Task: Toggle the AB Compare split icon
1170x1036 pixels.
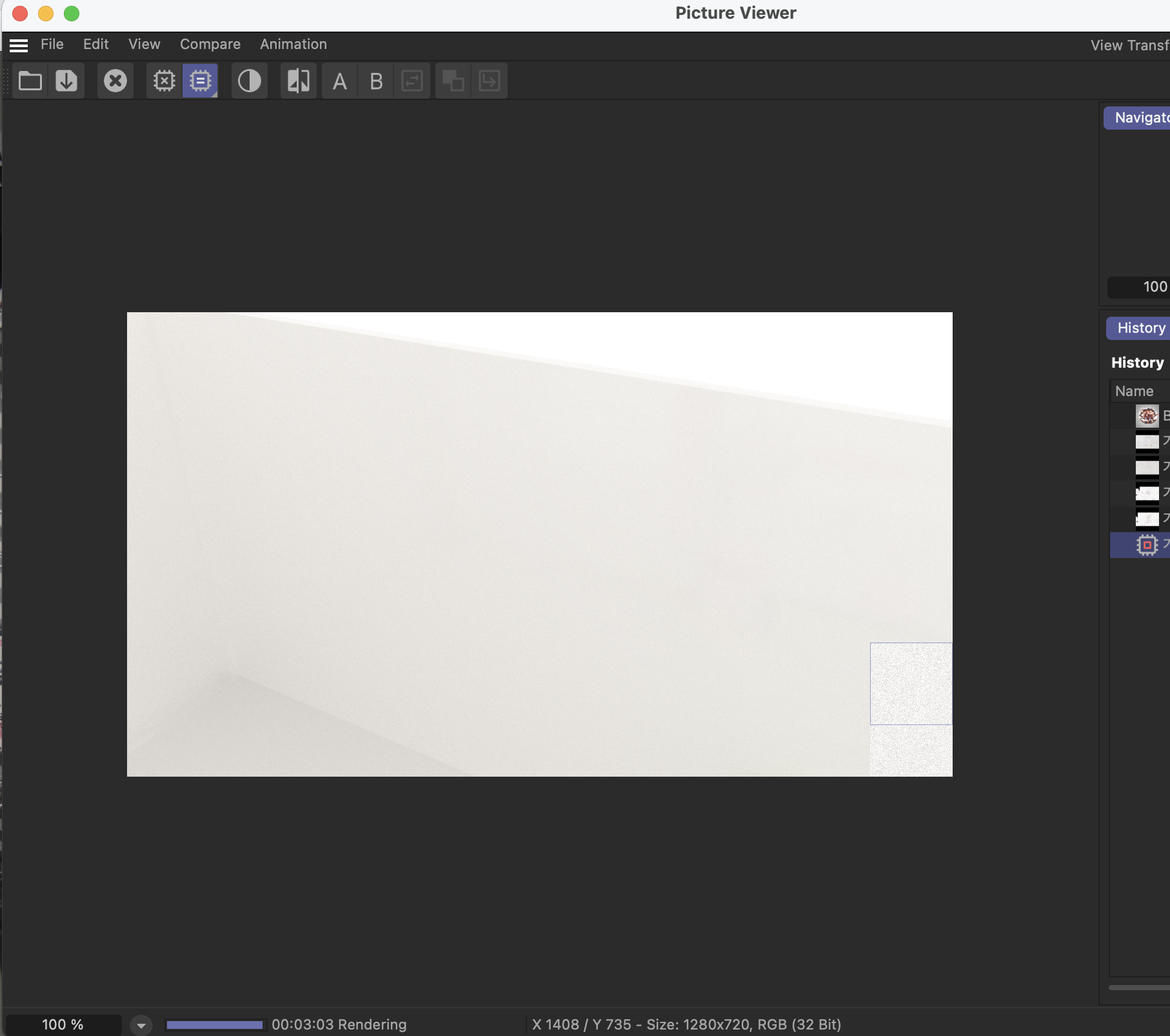Action: coord(299,81)
